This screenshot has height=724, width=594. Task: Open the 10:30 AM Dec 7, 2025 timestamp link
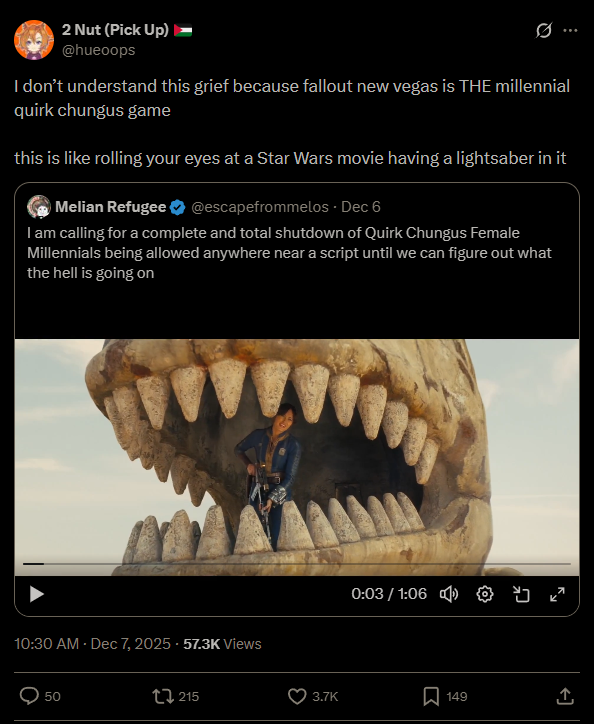click(92, 644)
